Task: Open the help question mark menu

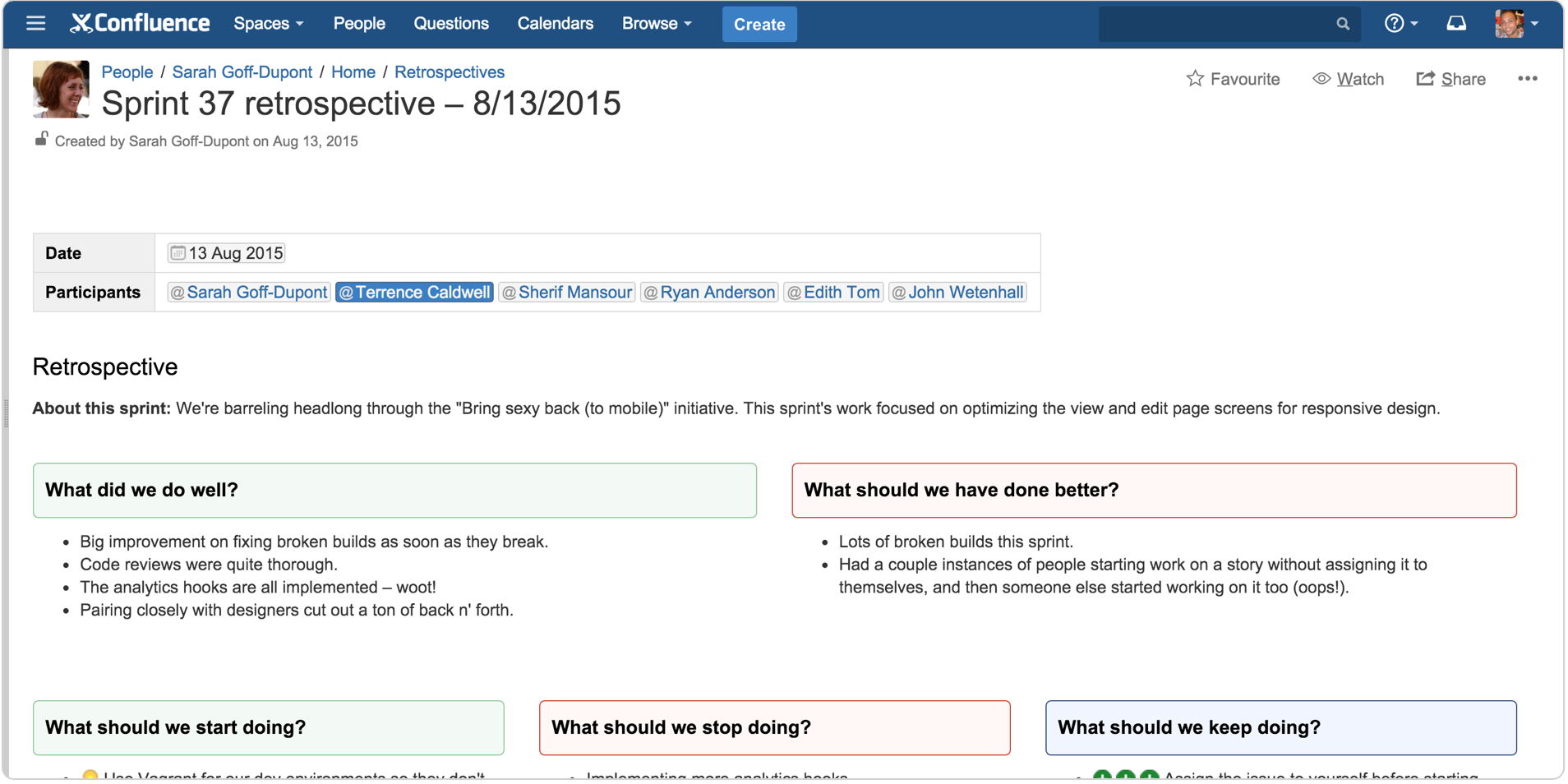Action: click(x=1399, y=24)
